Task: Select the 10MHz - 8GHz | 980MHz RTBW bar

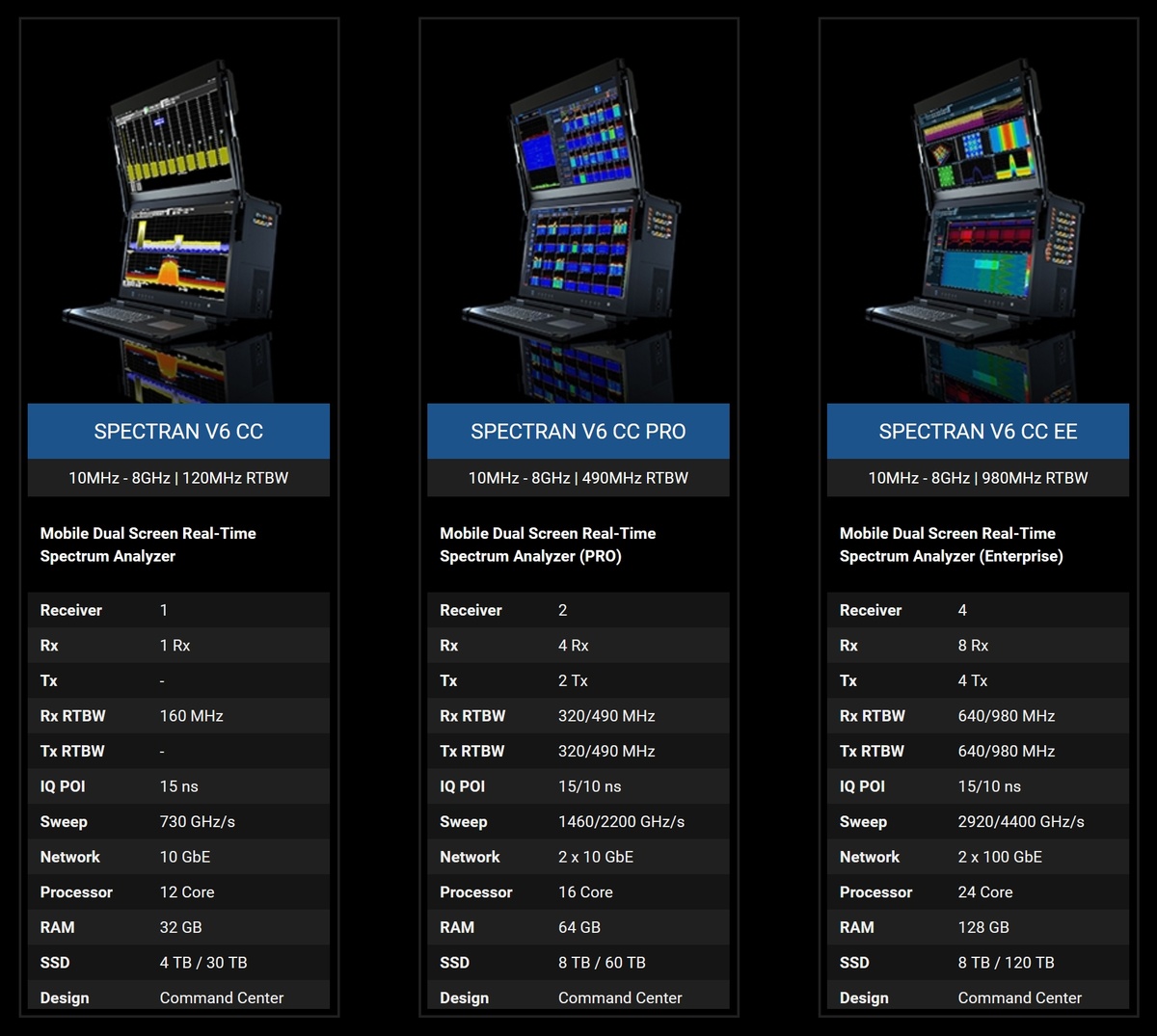Action: pyautogui.click(x=978, y=478)
